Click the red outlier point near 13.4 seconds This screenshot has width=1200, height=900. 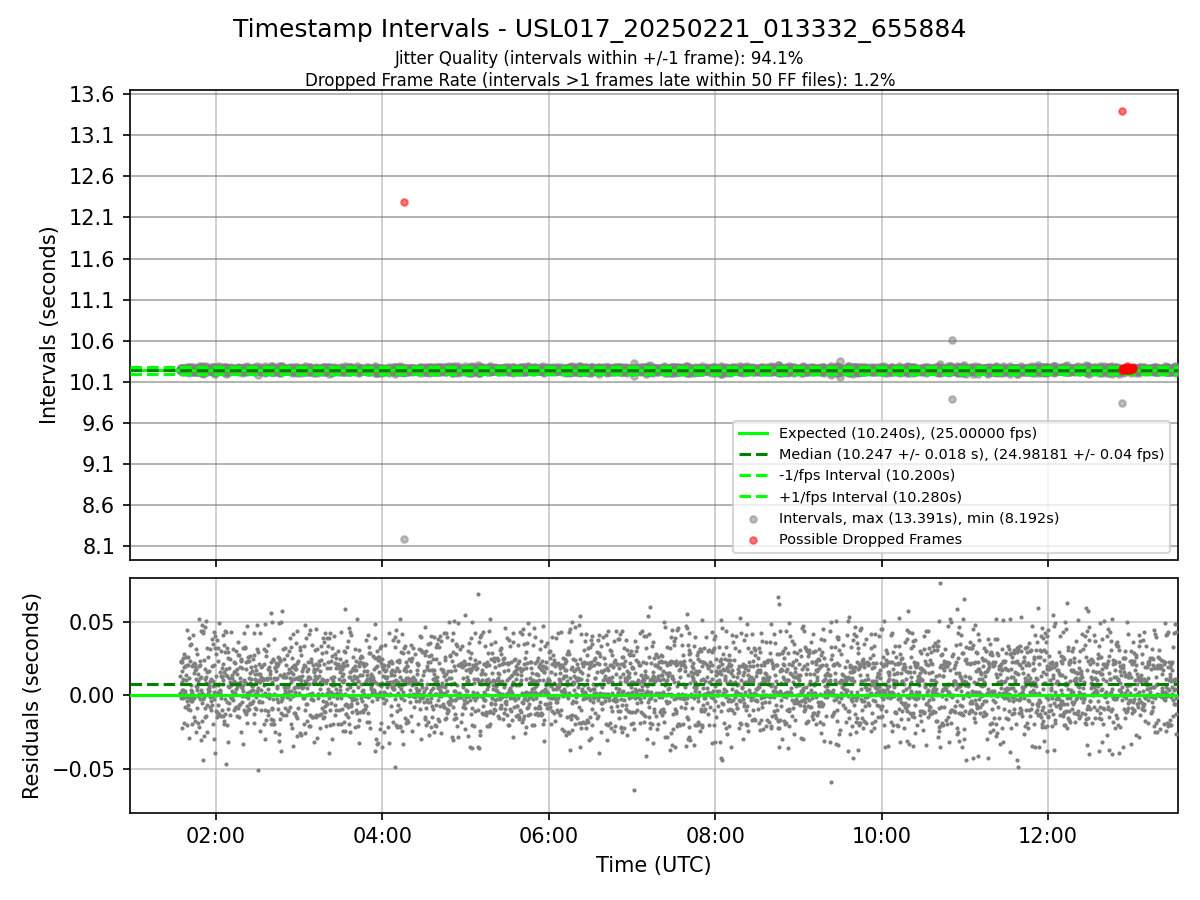pos(1122,111)
